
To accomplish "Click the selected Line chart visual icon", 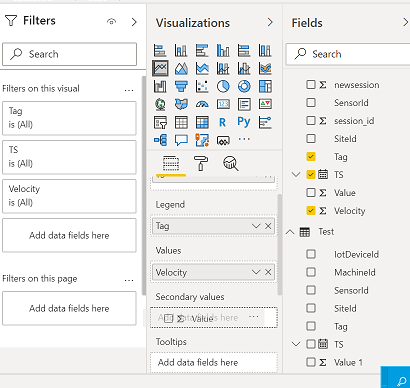I will [160, 68].
